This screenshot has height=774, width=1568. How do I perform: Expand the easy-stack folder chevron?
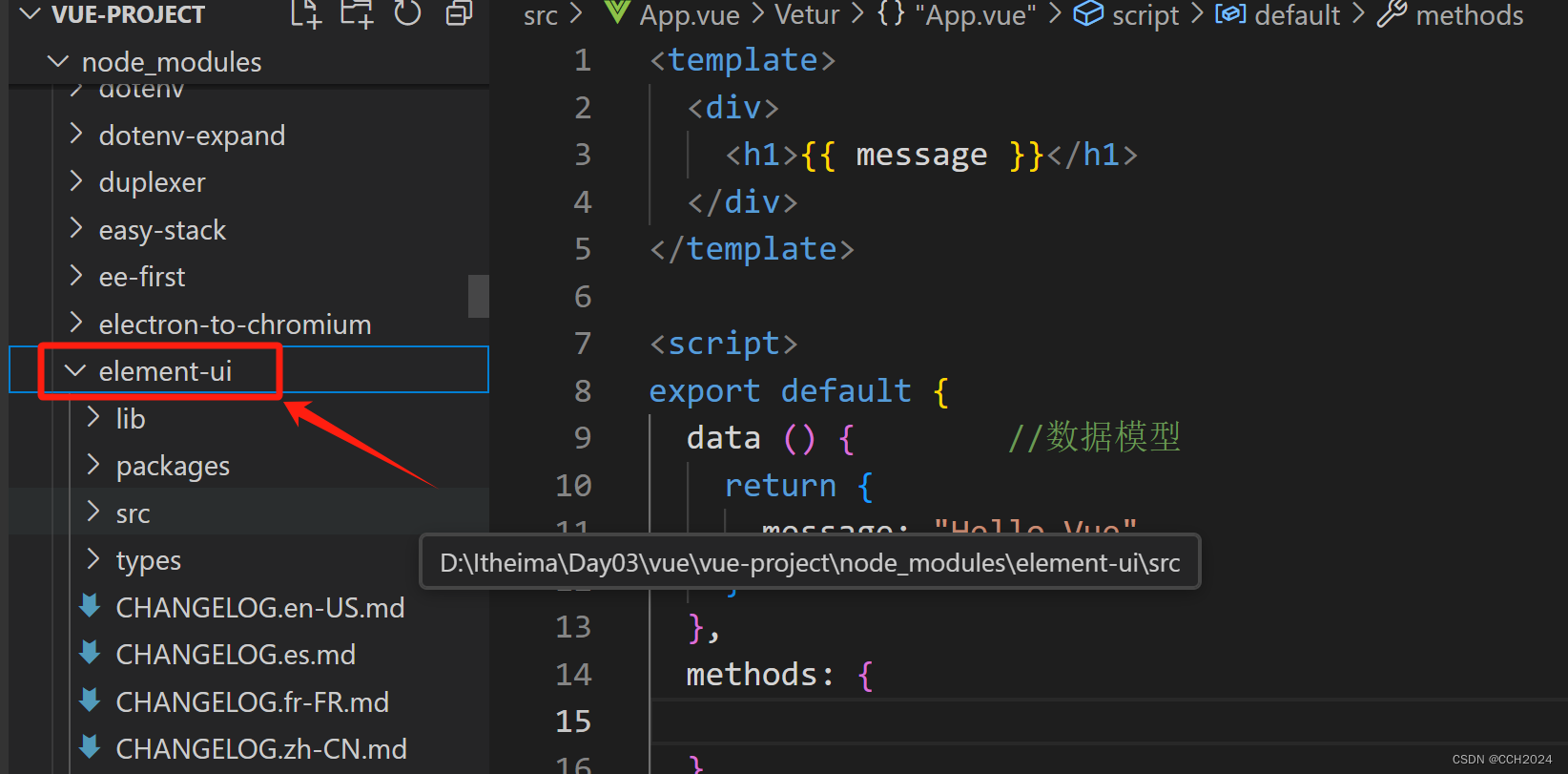coord(76,229)
